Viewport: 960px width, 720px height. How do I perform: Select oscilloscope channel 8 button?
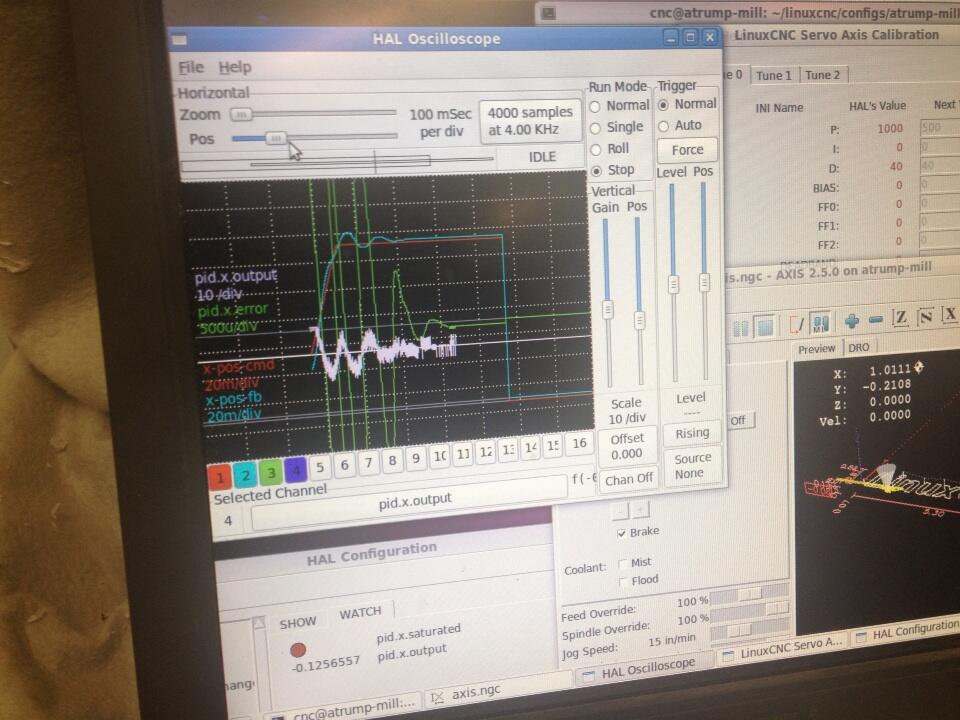392,460
